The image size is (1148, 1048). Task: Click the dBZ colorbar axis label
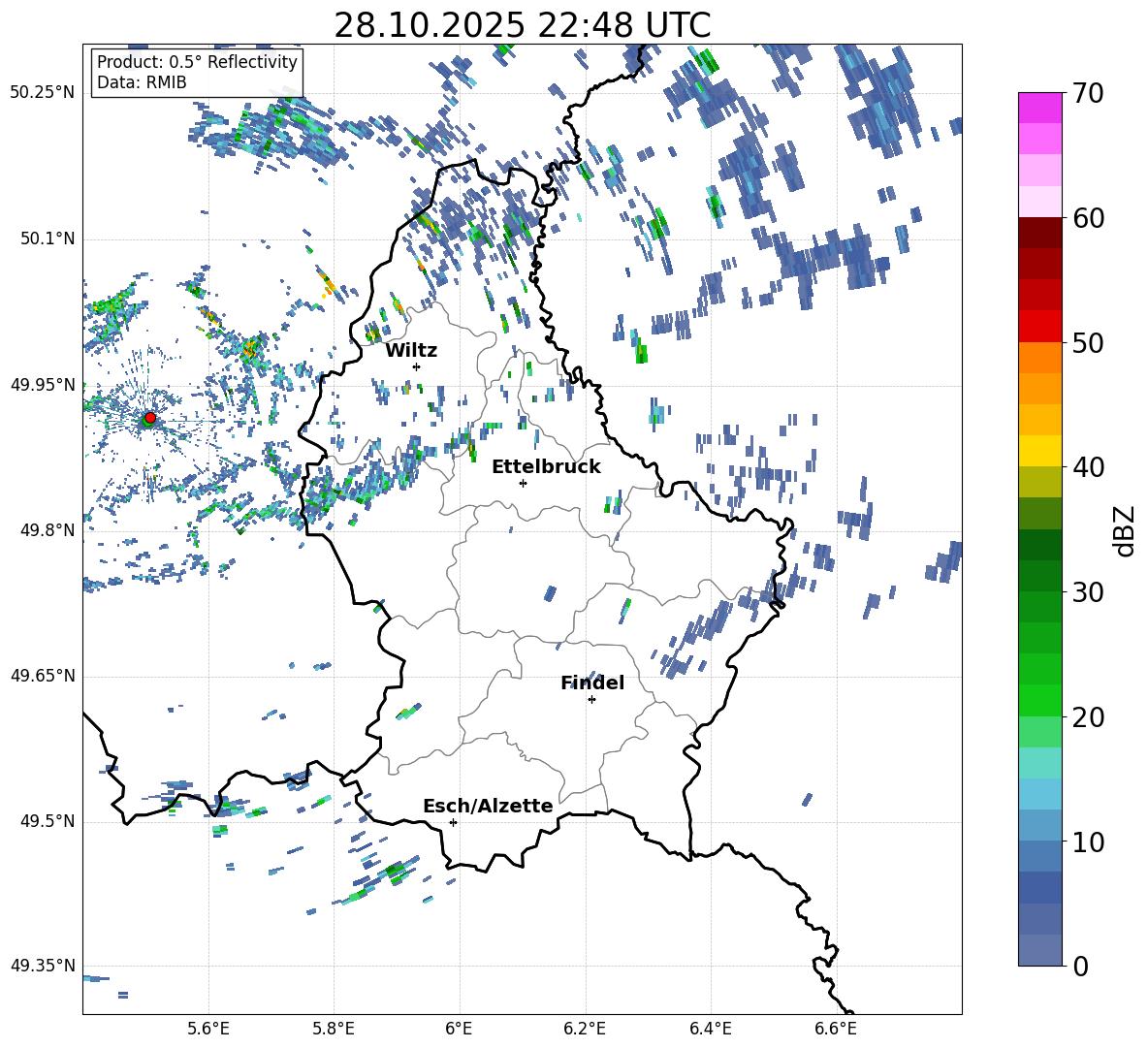point(1126,530)
